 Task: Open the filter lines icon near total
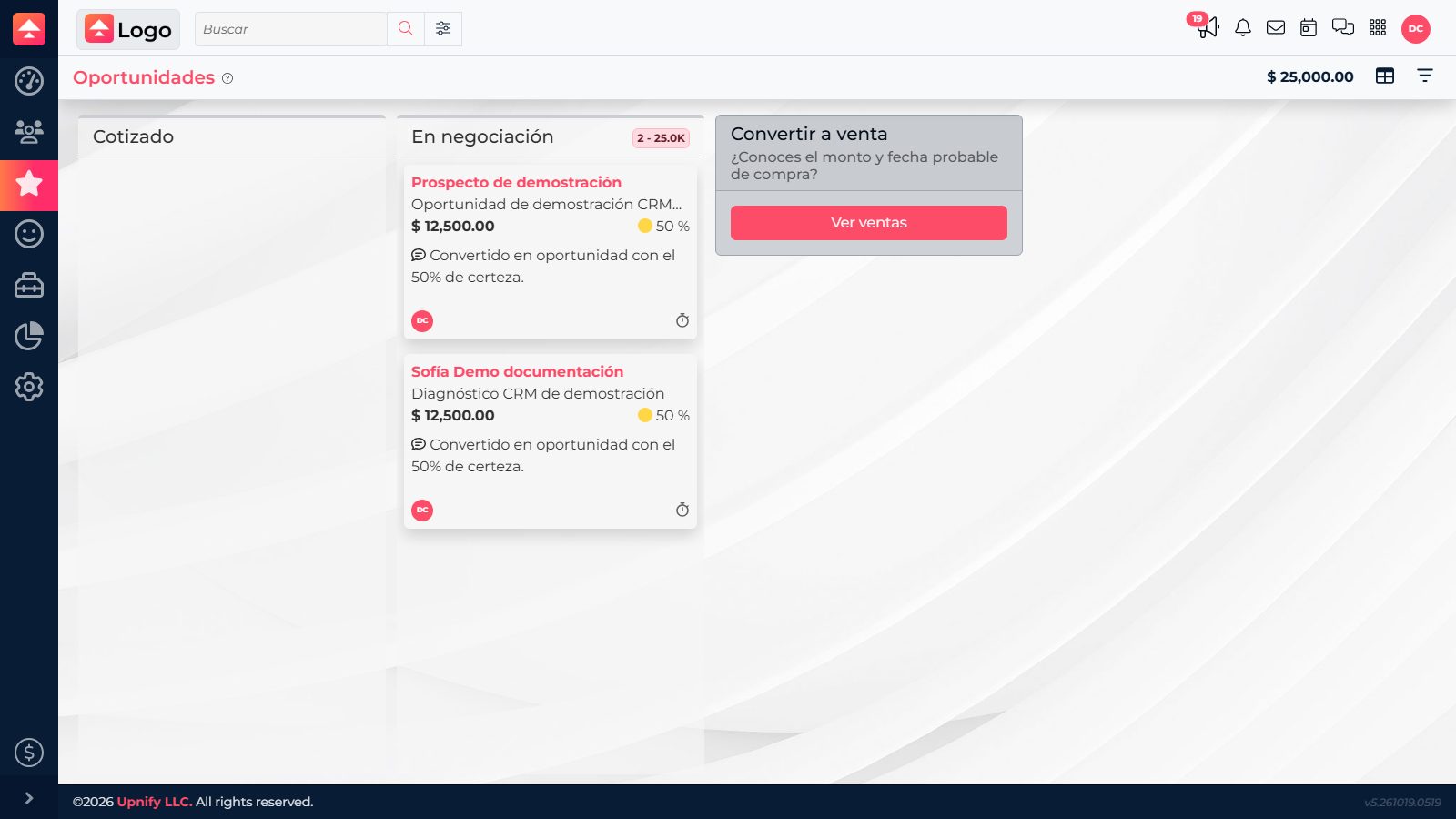[x=1425, y=76]
